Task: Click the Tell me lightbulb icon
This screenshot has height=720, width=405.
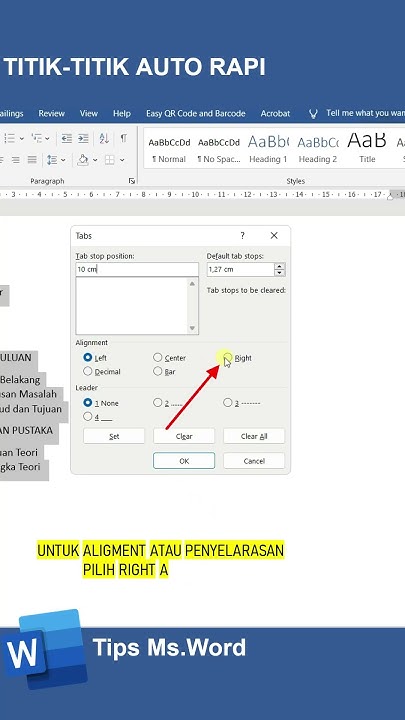Action: (313, 113)
